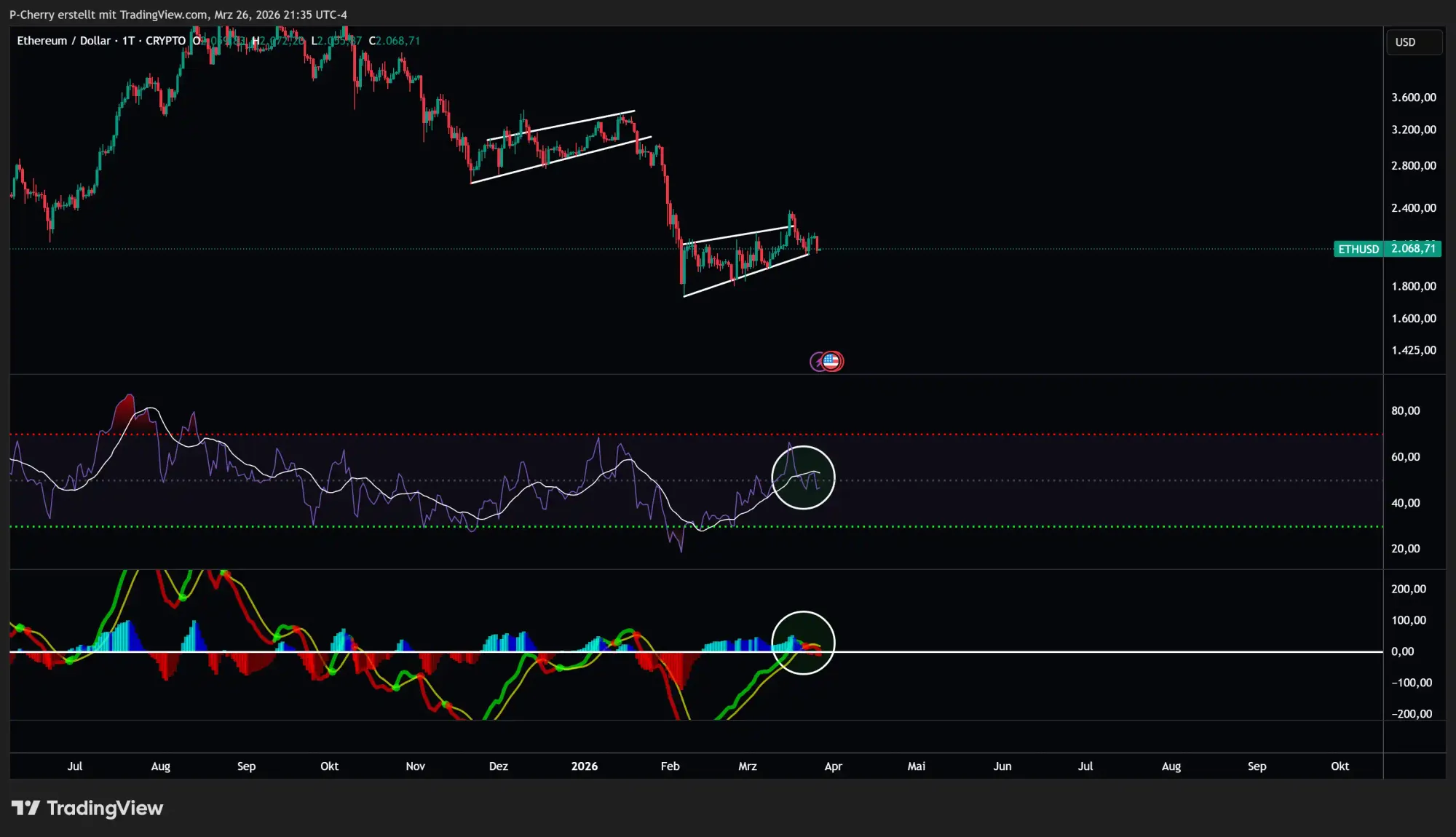The height and width of the screenshot is (837, 1456).
Task: Click the US flag economic event icon
Action: click(x=832, y=361)
